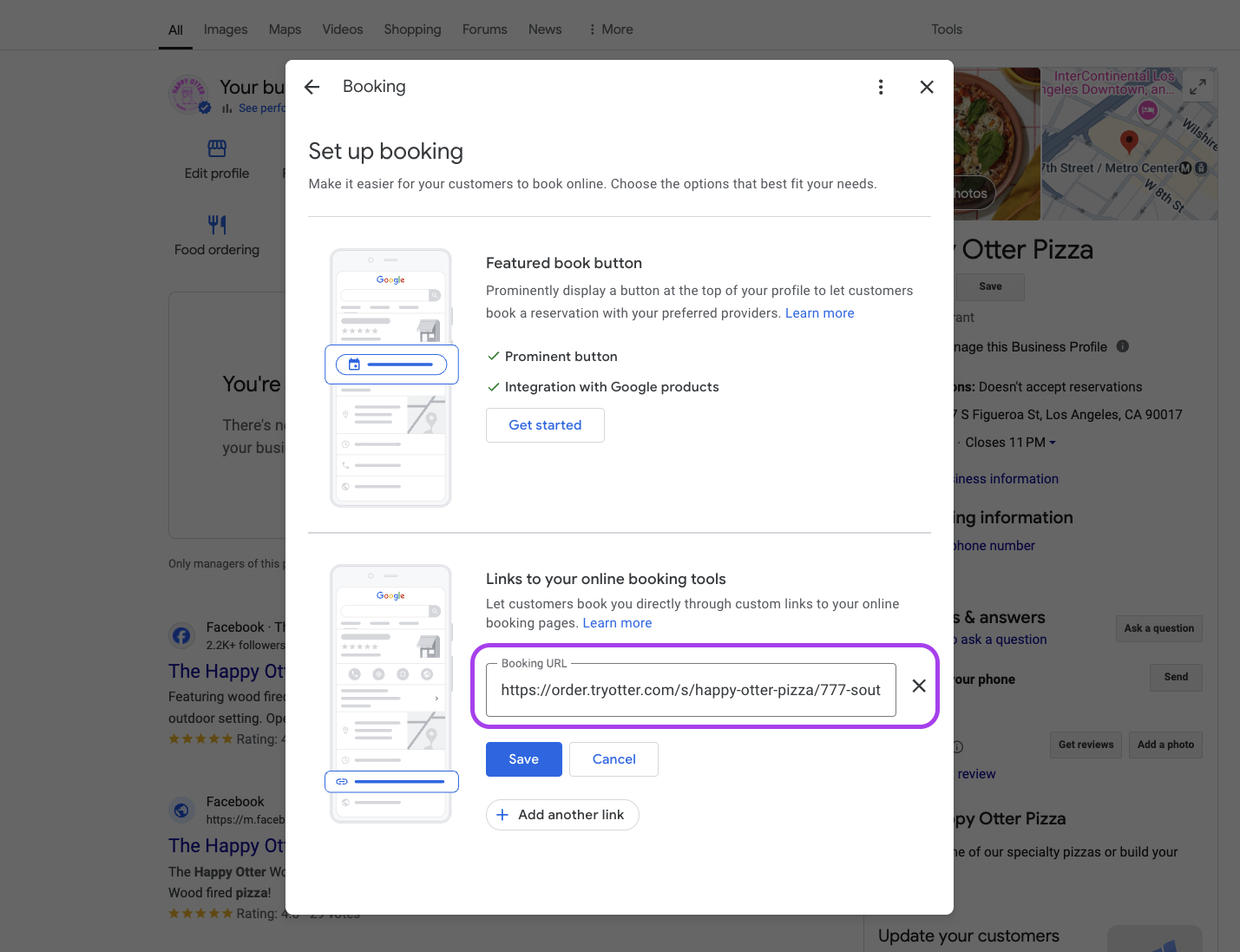Click Get started for featured book button
The width and height of the screenshot is (1240, 952).
click(545, 425)
